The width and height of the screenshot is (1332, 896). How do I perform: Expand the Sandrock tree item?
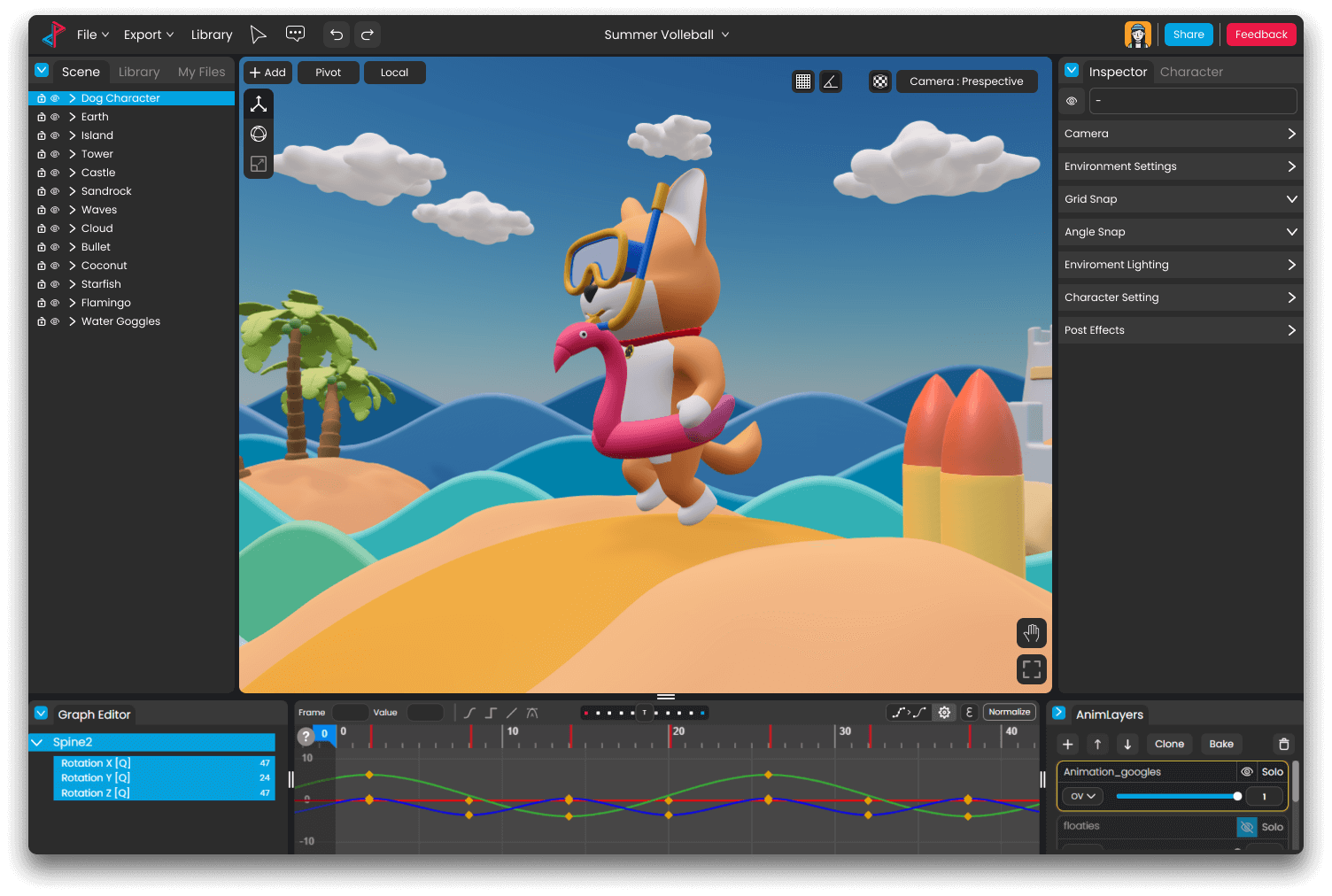72,191
